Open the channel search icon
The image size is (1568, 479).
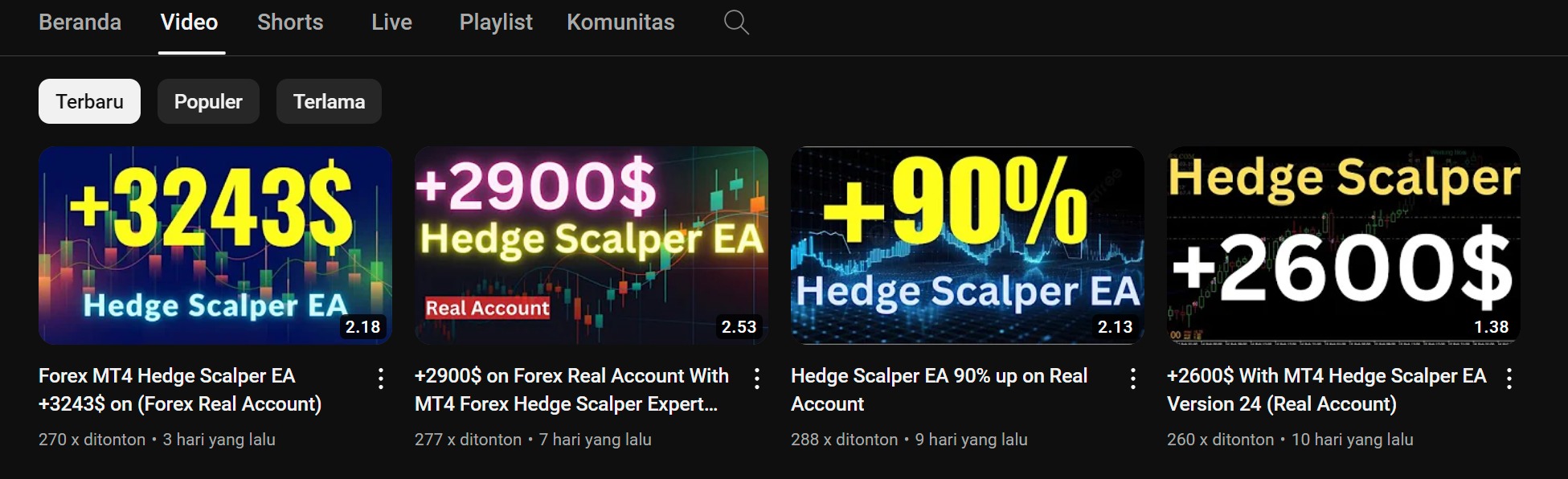click(736, 23)
